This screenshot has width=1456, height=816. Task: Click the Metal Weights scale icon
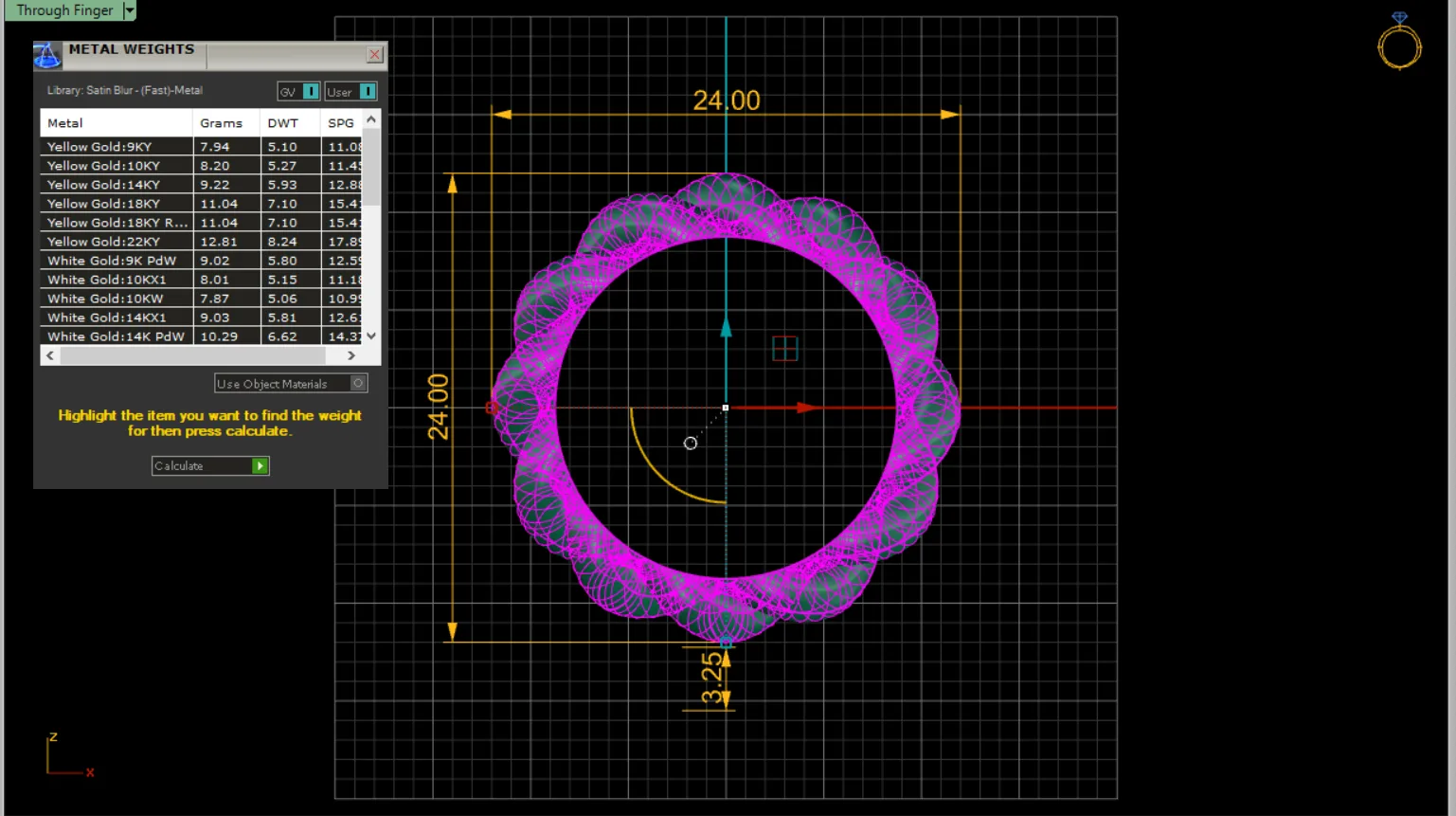pos(46,55)
